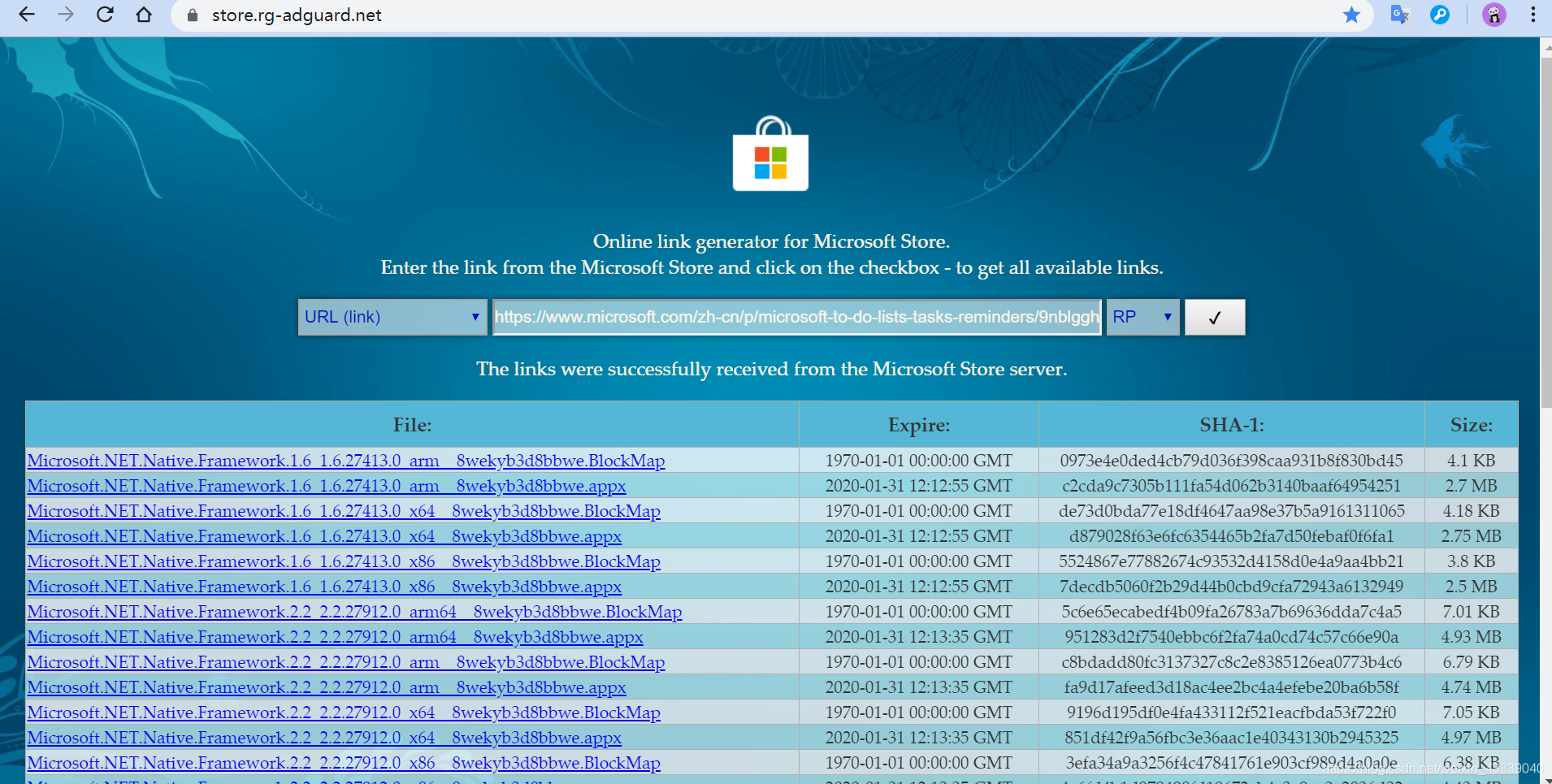
Task: Open Chrome three-dot menu
Action: pyautogui.click(x=1532, y=15)
